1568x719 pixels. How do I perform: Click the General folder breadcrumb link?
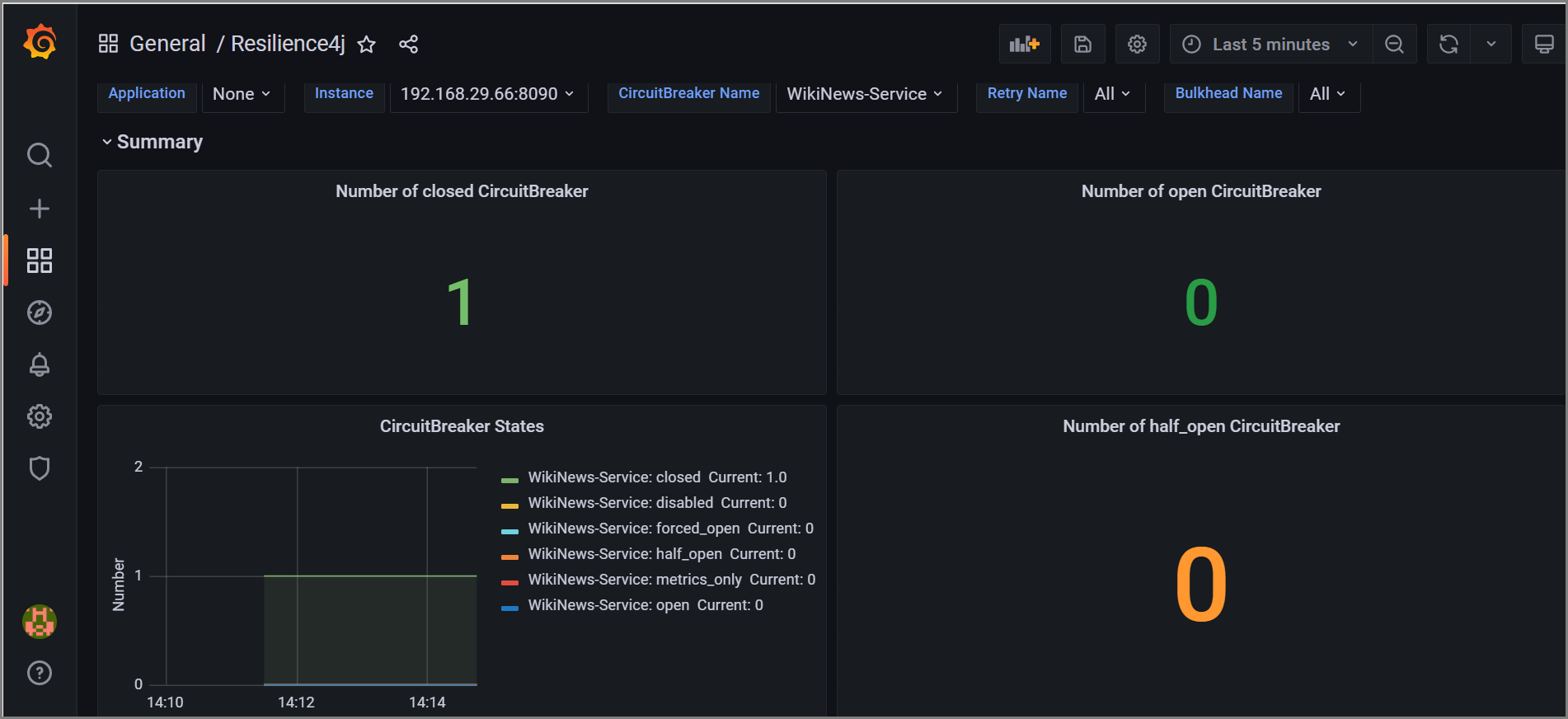(167, 44)
